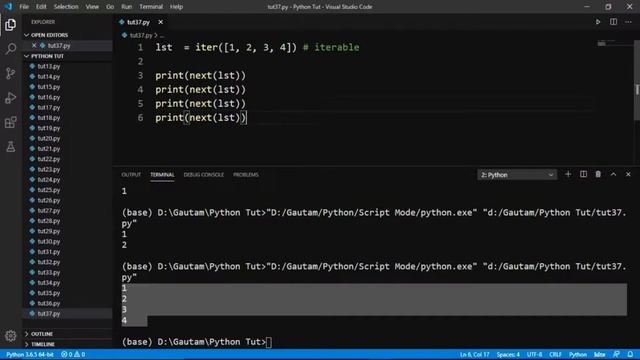This screenshot has width=640, height=360.
Task: Open the Run and Debug view icon
Action: [11, 98]
